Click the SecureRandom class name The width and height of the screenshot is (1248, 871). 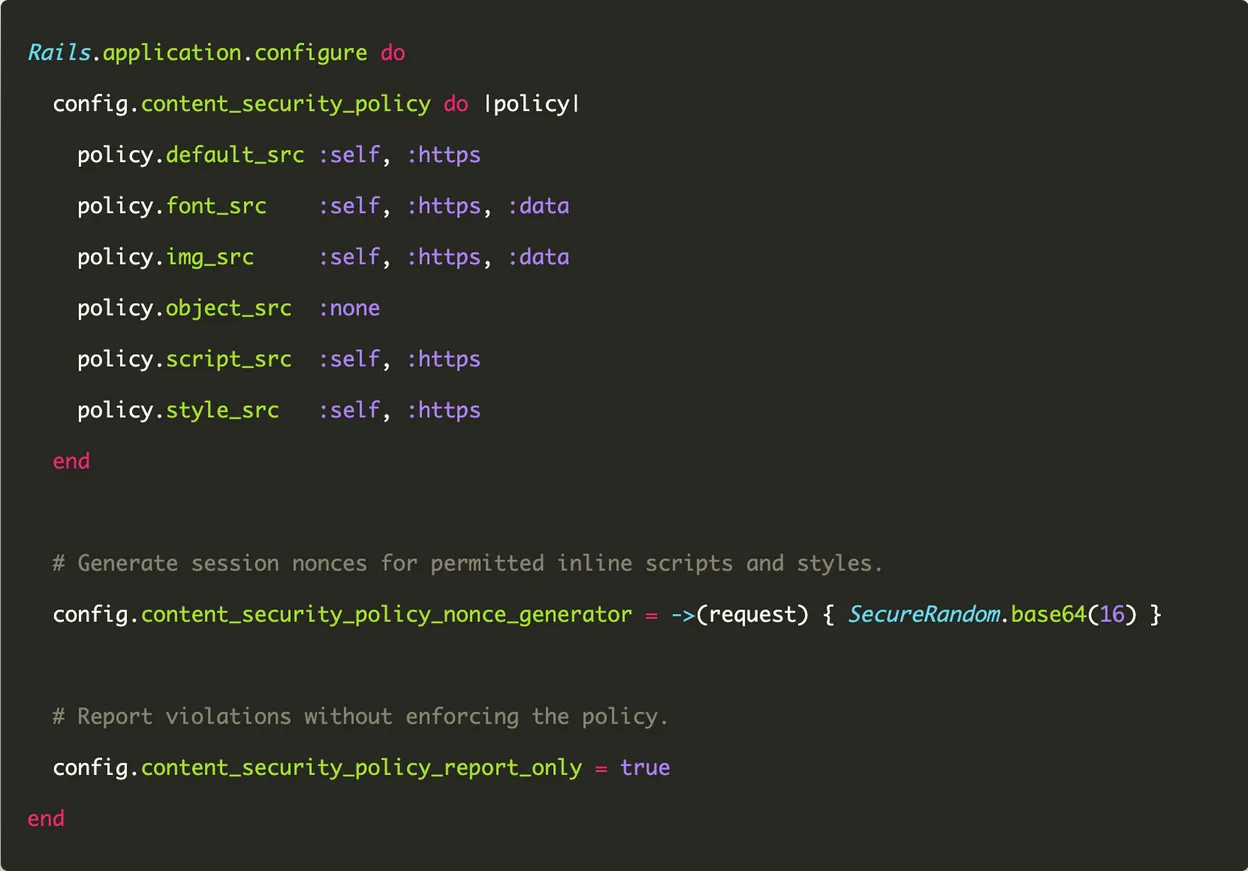tap(923, 614)
